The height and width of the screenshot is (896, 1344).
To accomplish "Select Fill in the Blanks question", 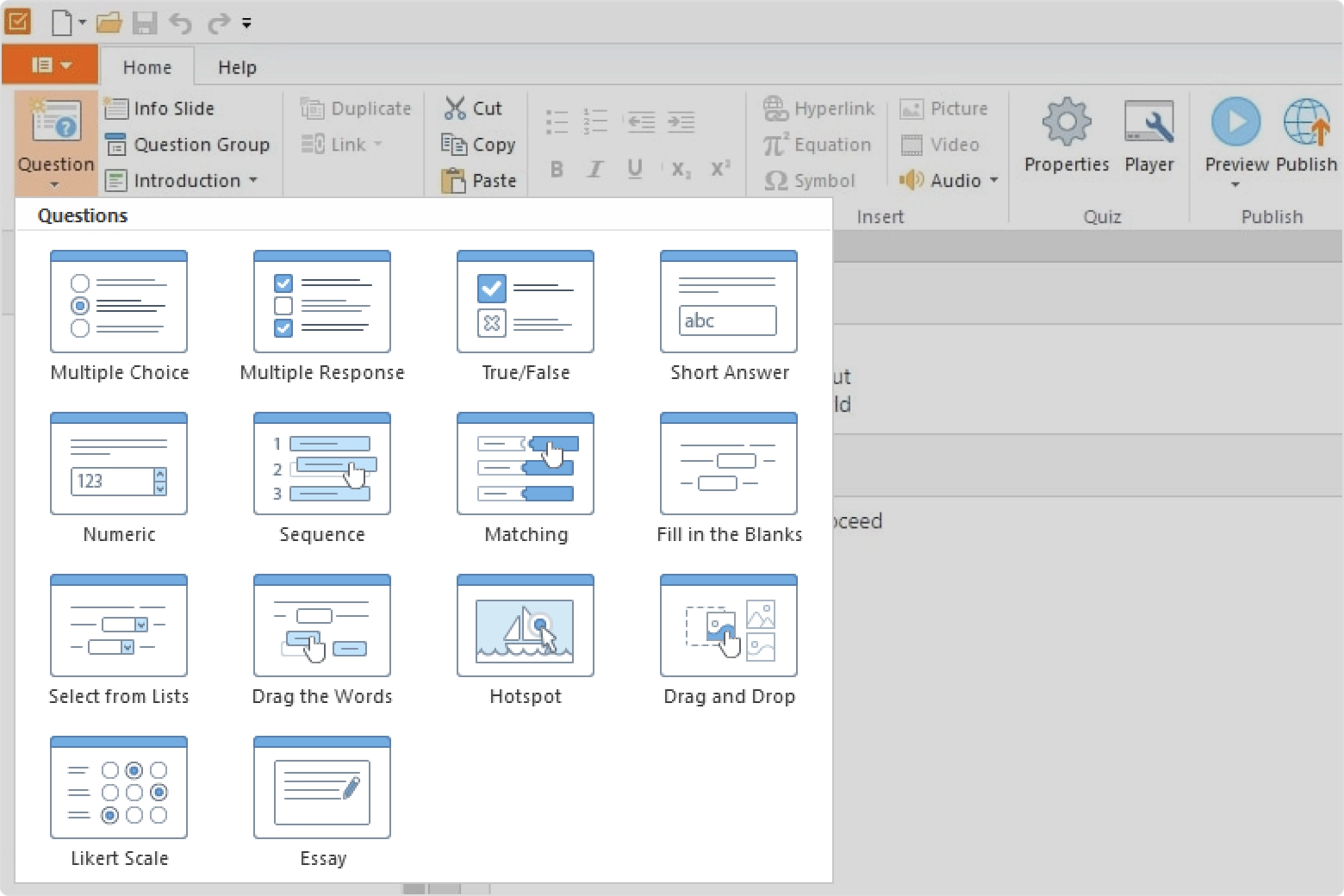I will click(x=729, y=478).
